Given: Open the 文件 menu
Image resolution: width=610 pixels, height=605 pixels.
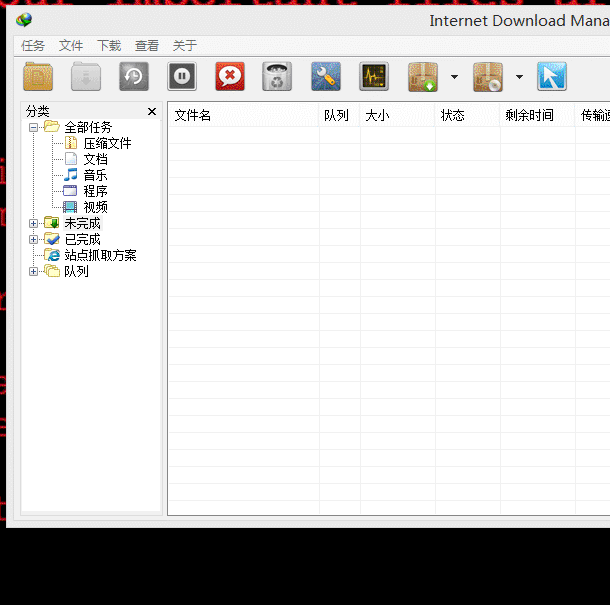Looking at the screenshot, I should (x=71, y=46).
